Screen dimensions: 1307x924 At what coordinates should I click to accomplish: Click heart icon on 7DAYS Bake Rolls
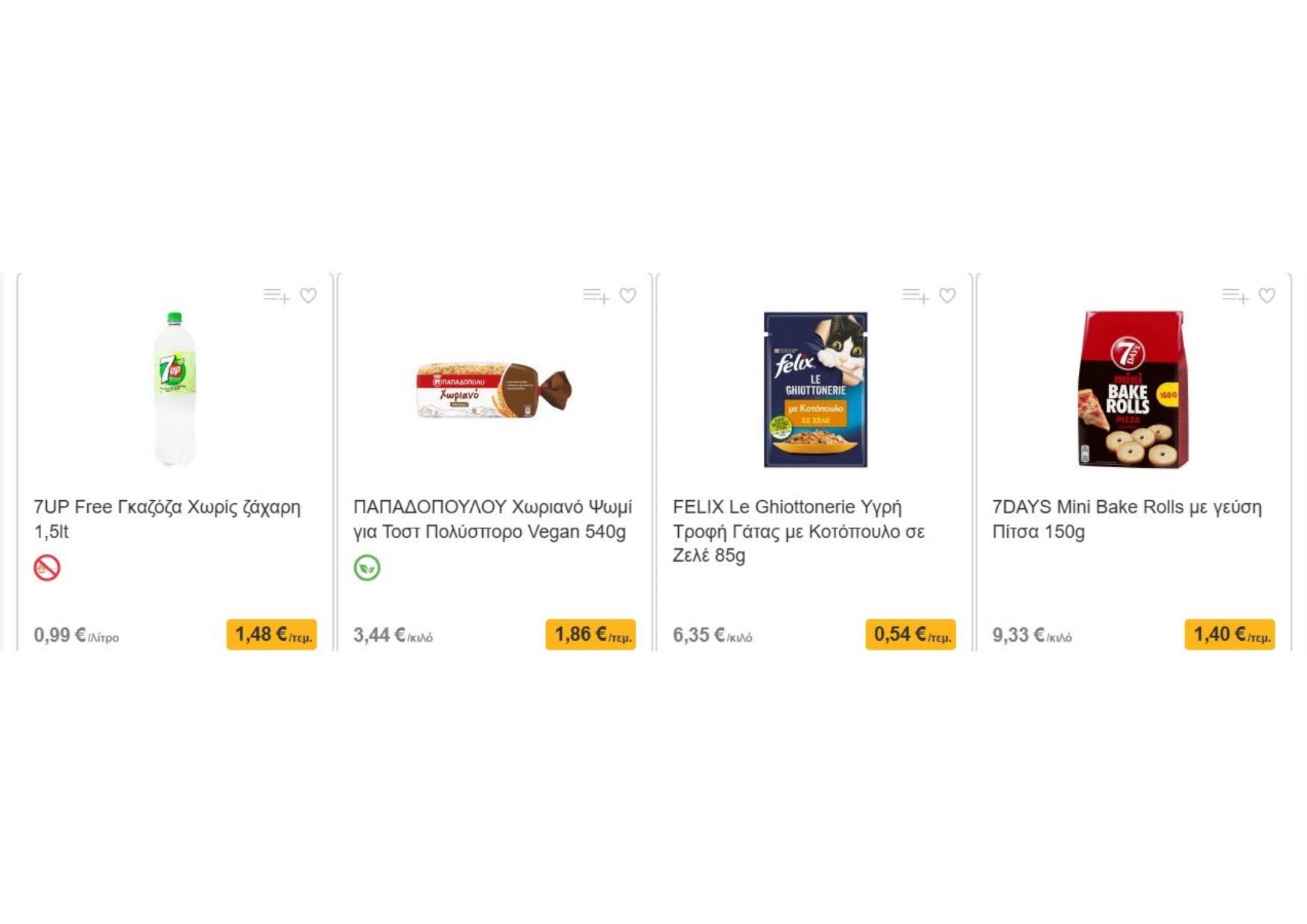[x=1267, y=296]
